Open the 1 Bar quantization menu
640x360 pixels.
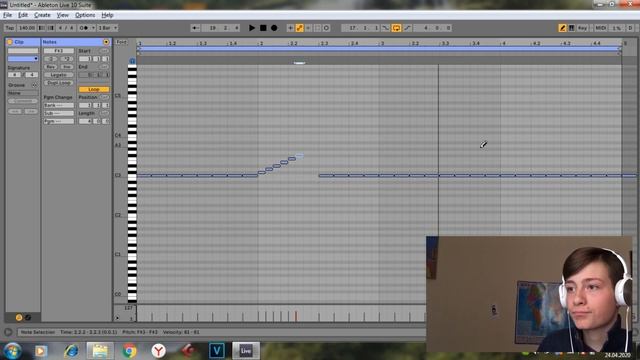point(108,28)
